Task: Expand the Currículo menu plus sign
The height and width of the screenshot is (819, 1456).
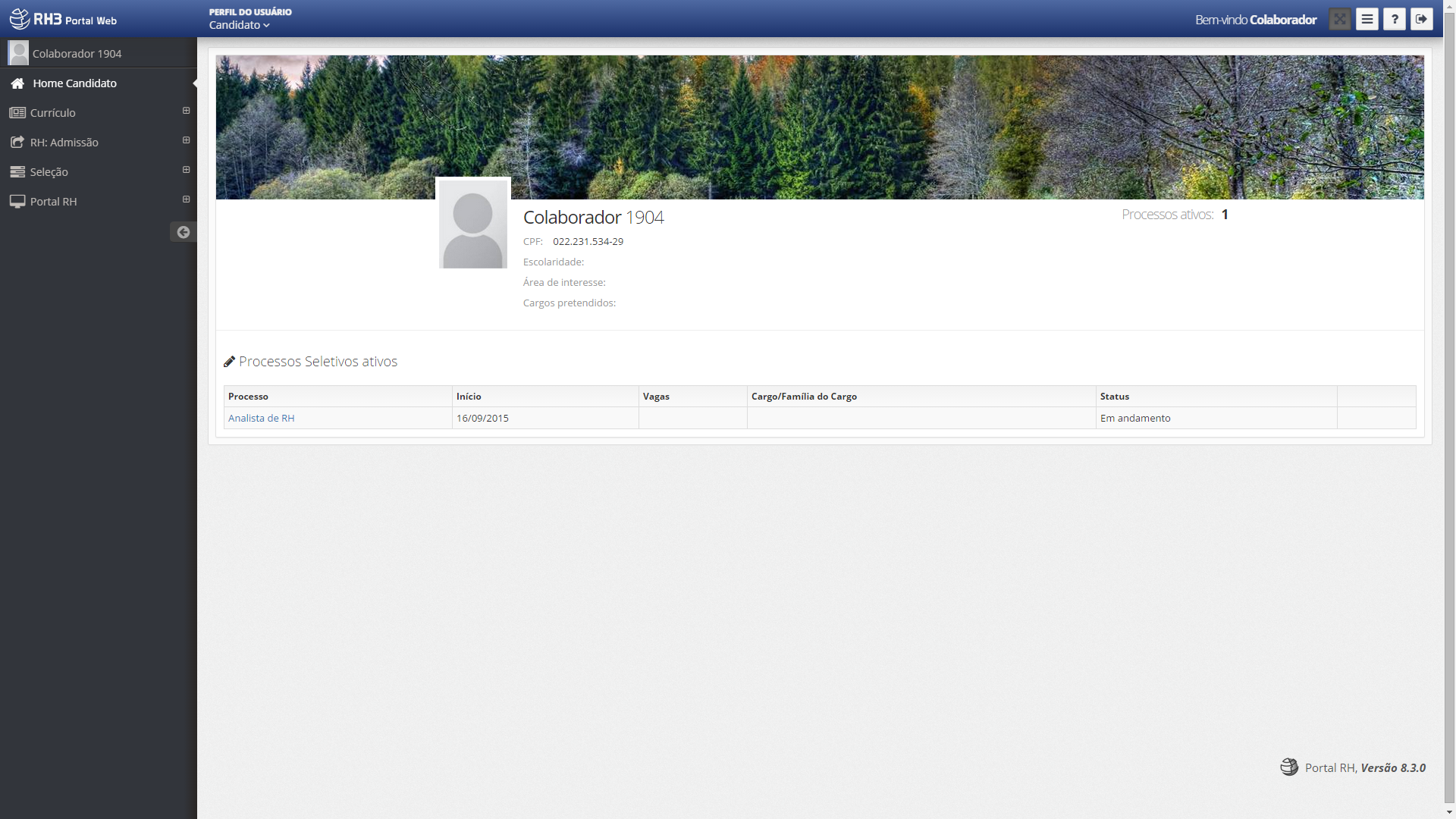Action: pyautogui.click(x=186, y=111)
